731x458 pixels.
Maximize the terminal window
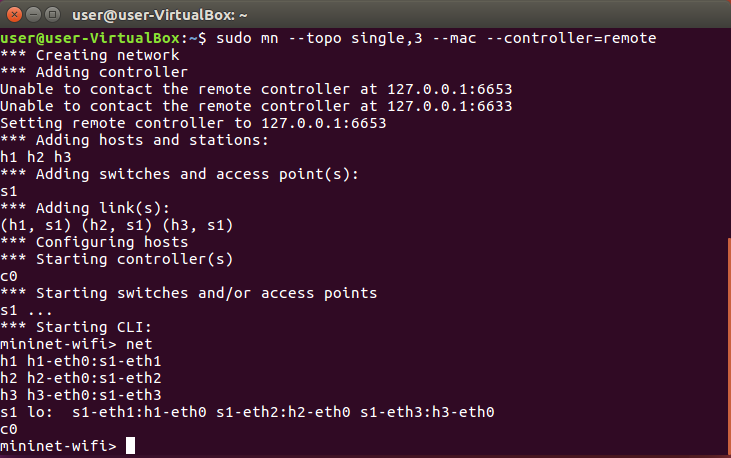(x=53, y=15)
